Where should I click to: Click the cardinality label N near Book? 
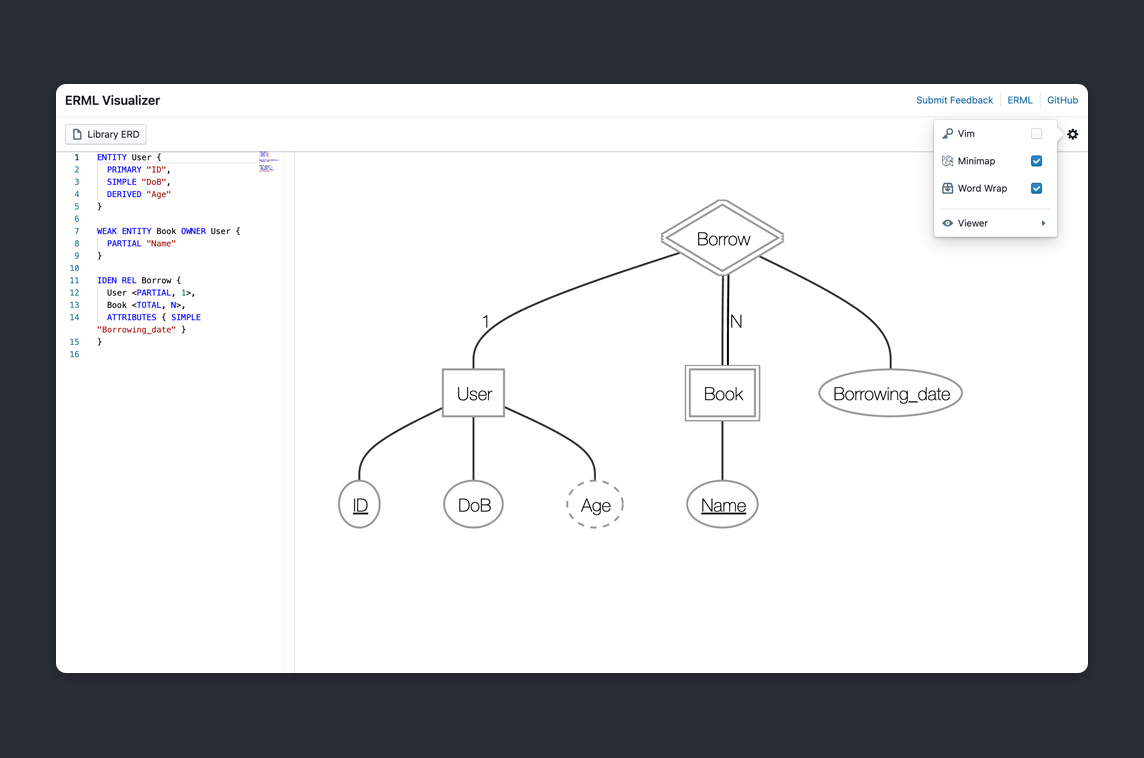pos(736,321)
